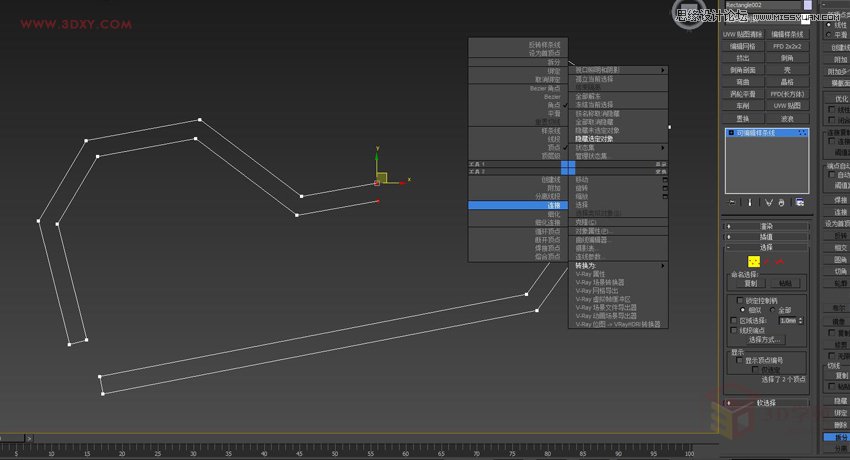Toggle the 区域选择 checkbox
Screen dimensions: 850x460
(733, 320)
